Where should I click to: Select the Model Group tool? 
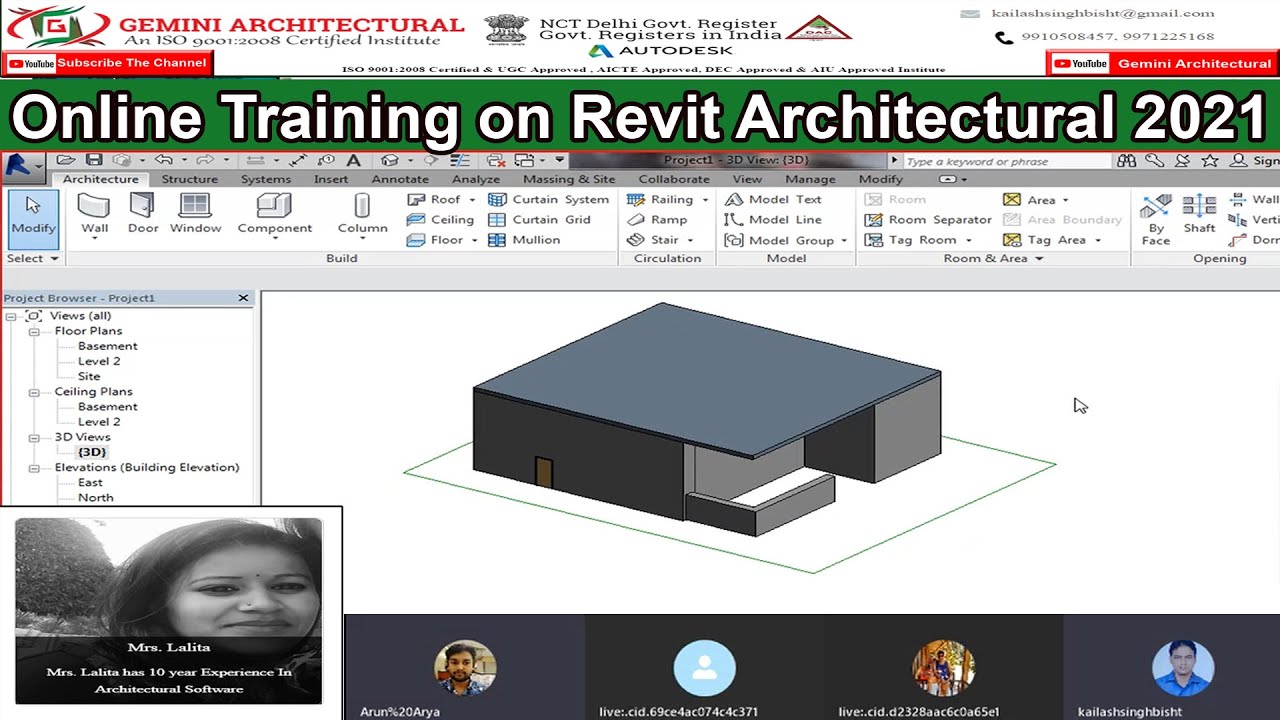click(x=785, y=240)
